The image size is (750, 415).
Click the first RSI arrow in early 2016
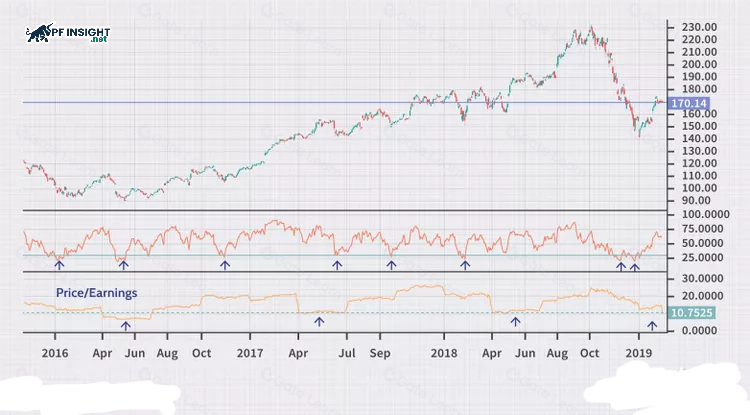59,265
